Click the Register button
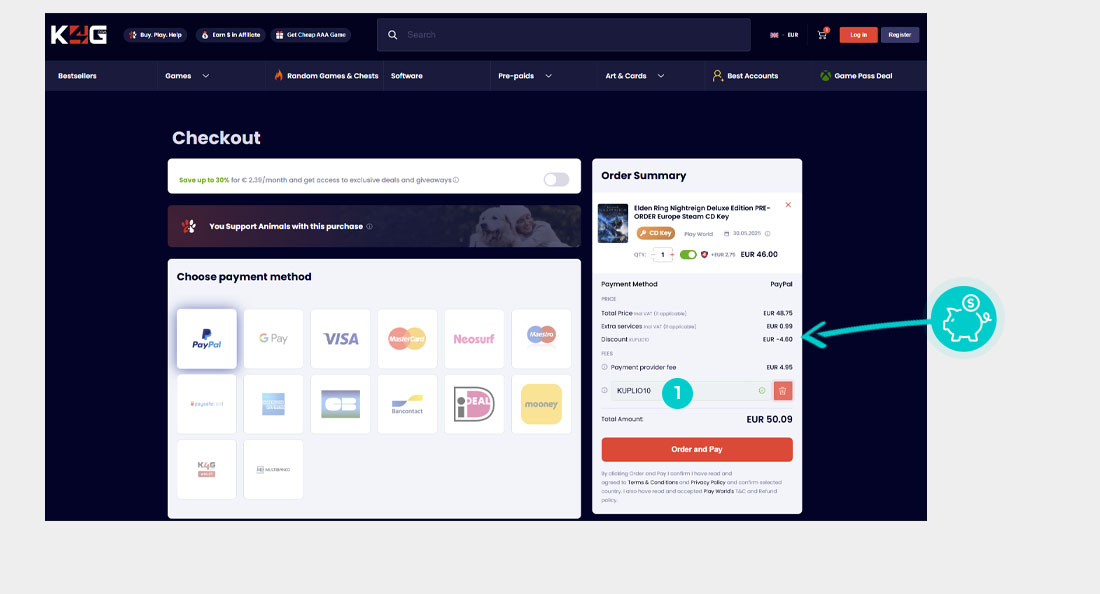 [899, 34]
